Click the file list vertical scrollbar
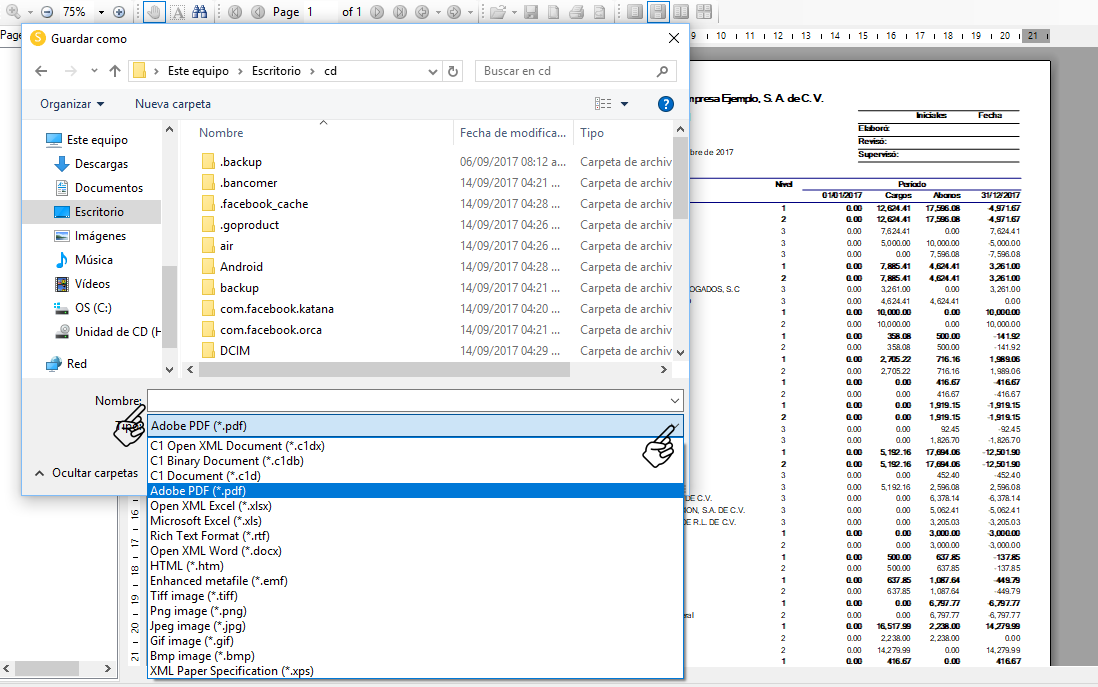Image resolution: width=1098 pixels, height=687 pixels. (681, 260)
